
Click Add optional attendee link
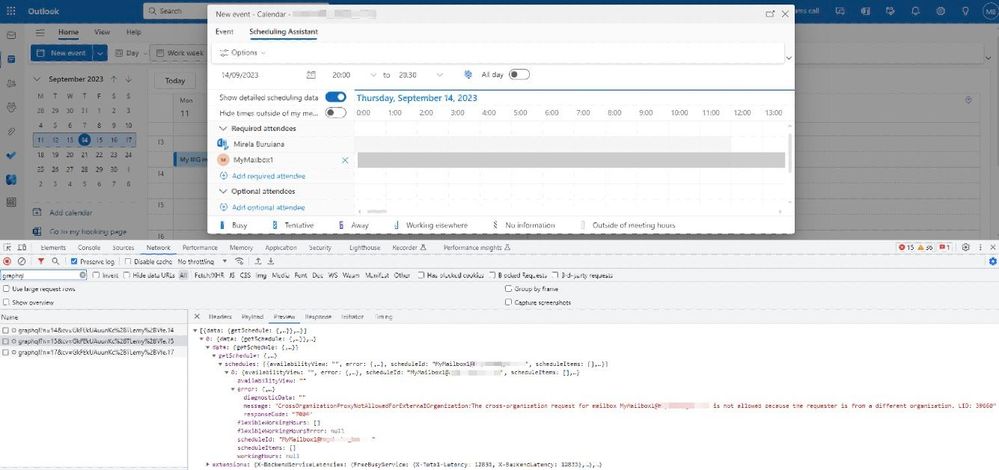[262, 208]
